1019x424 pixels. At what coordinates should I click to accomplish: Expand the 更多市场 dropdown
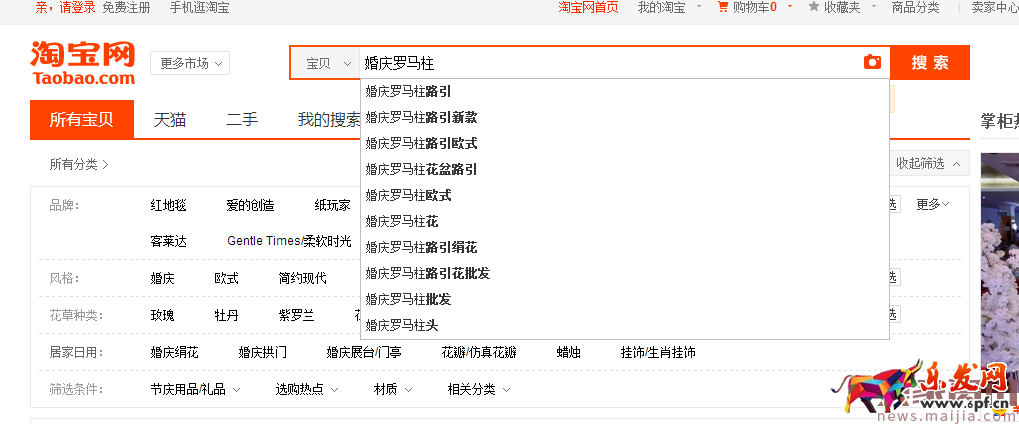click(x=190, y=63)
